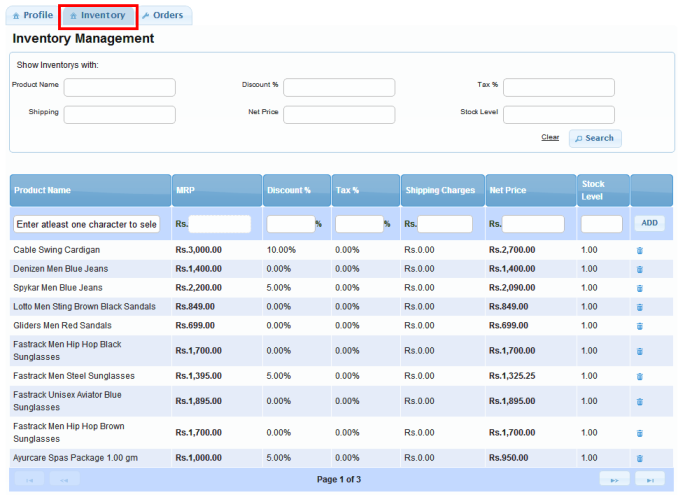Click the Inventory Management heading

tap(83, 38)
